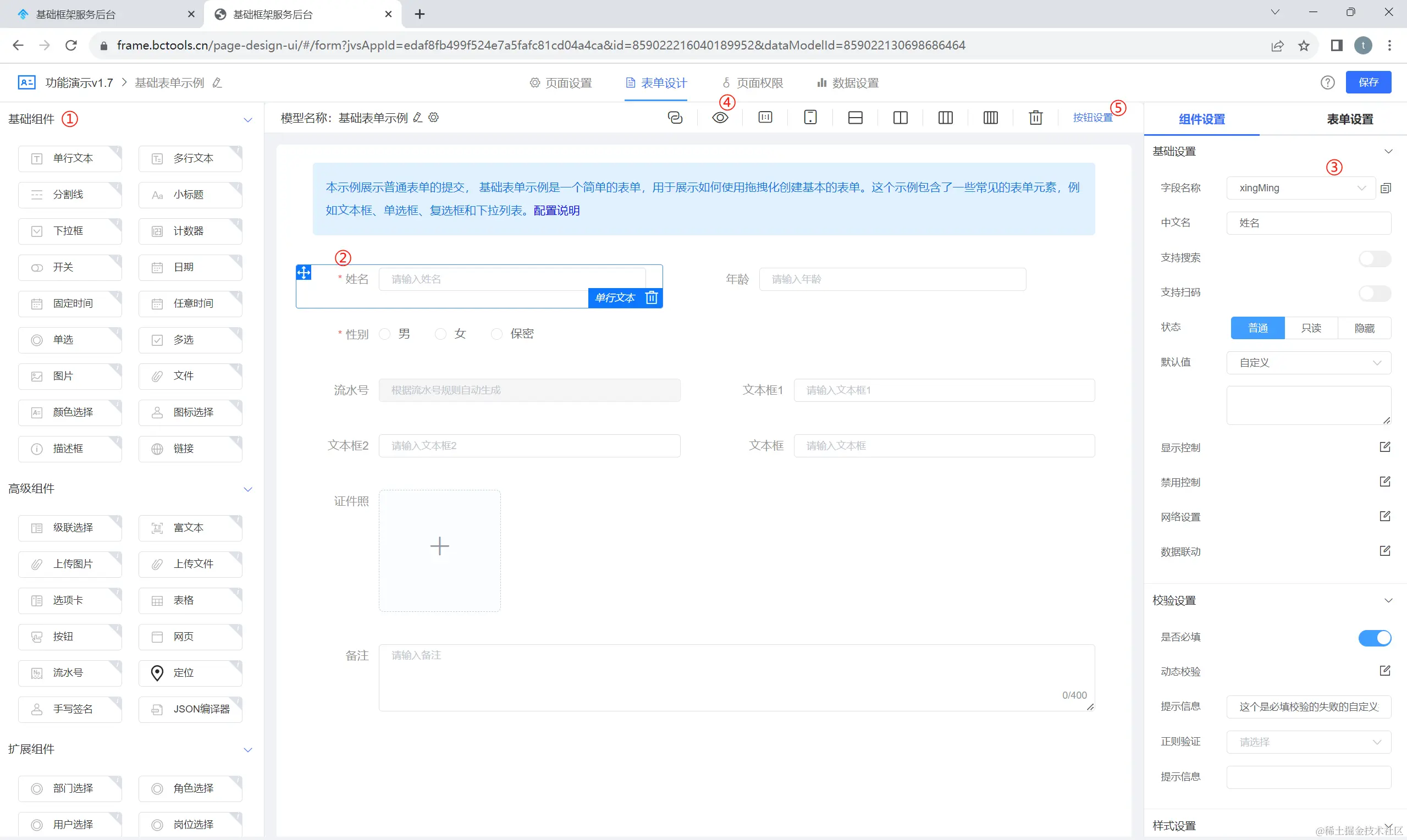The width and height of the screenshot is (1407, 840).
Task: Click the help question mark icon
Action: pyautogui.click(x=1327, y=82)
